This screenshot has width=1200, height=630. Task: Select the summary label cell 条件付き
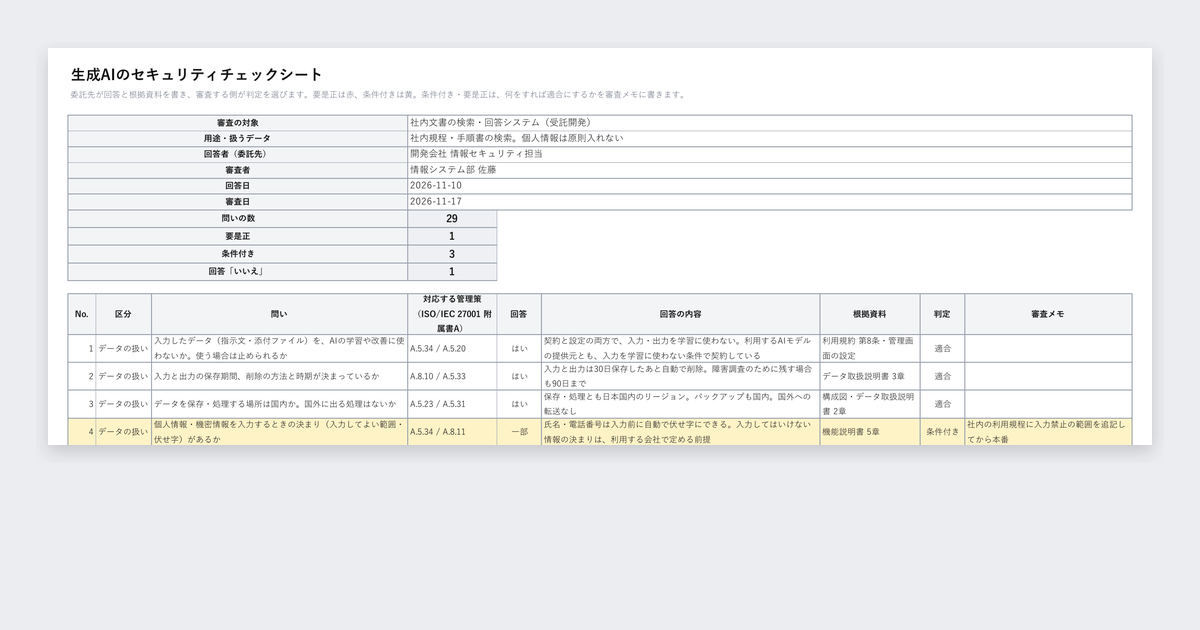coord(238,254)
